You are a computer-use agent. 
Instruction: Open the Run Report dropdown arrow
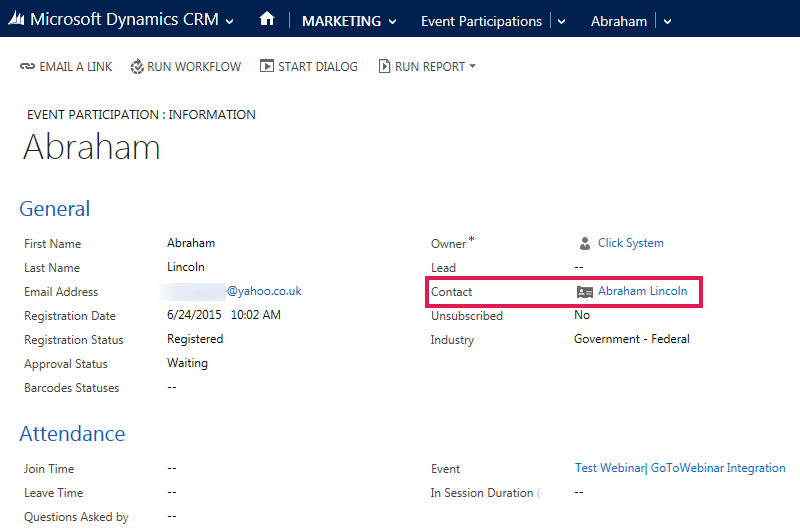tap(473, 67)
